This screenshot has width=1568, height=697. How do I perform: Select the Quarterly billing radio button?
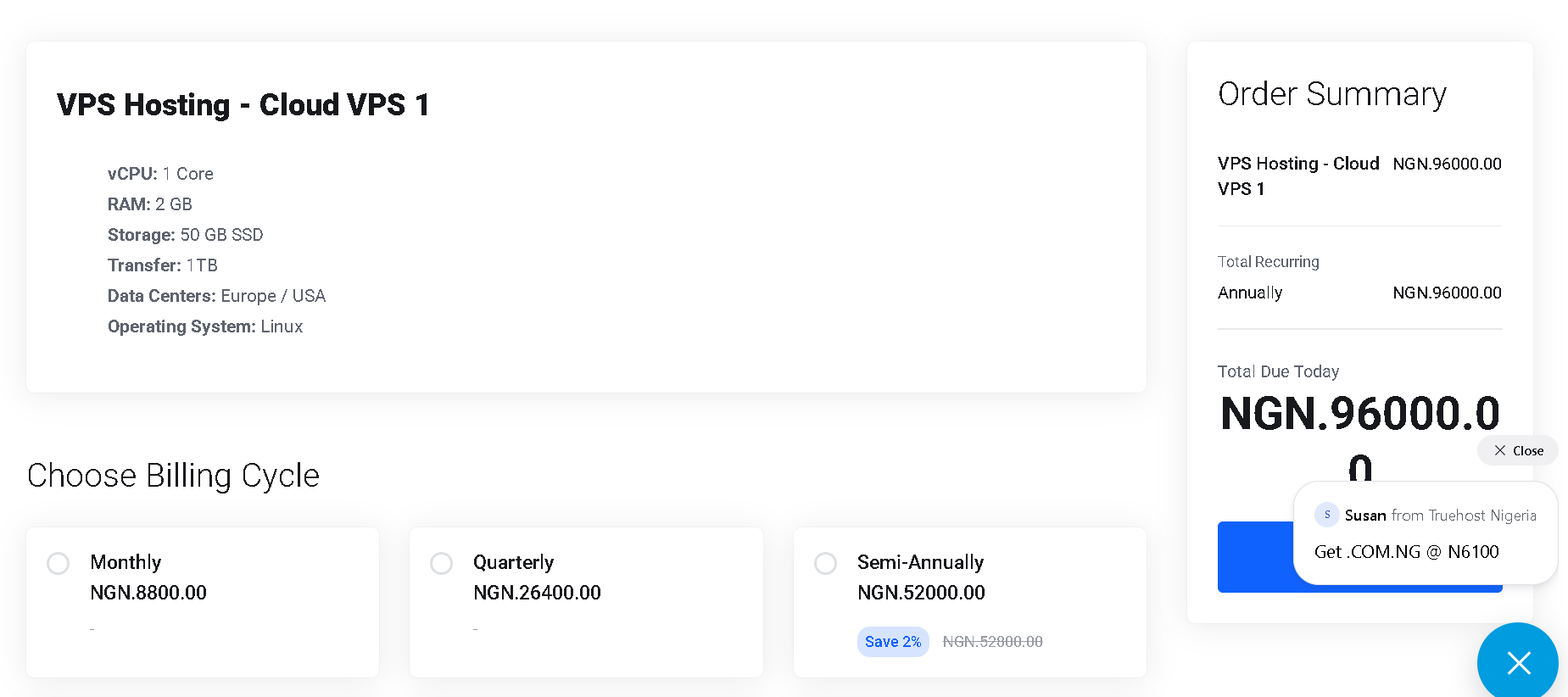click(442, 563)
